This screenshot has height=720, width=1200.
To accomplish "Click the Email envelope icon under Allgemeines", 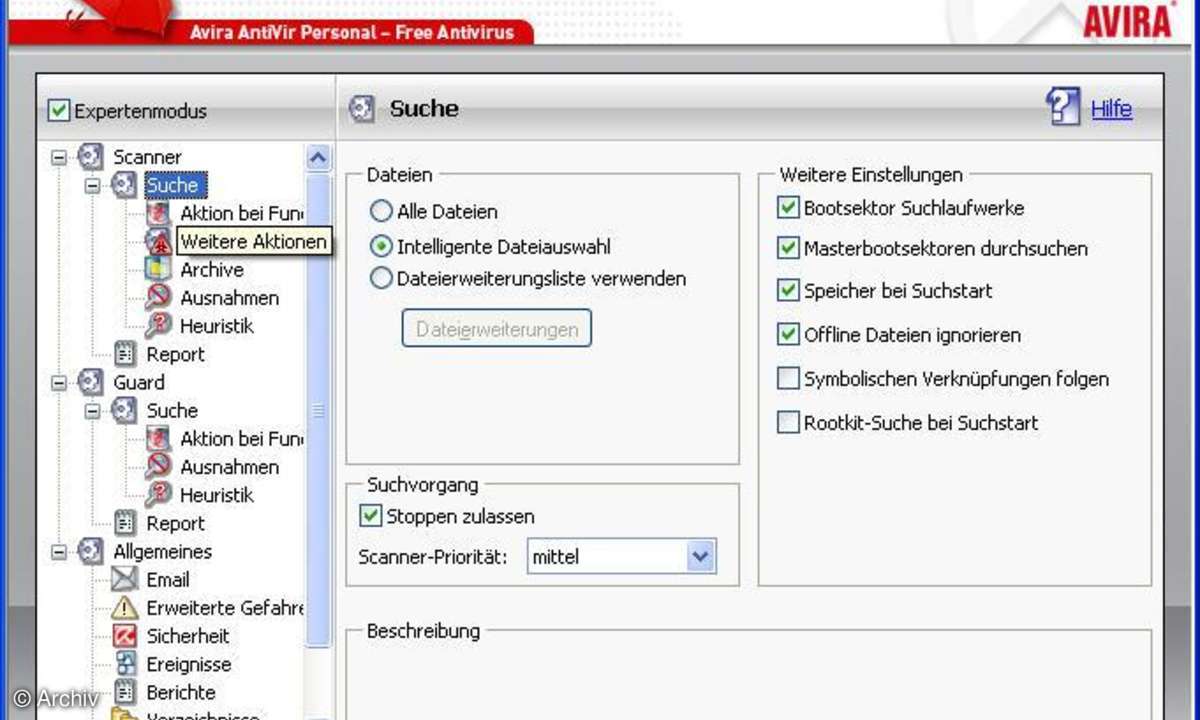I will pyautogui.click(x=124, y=579).
